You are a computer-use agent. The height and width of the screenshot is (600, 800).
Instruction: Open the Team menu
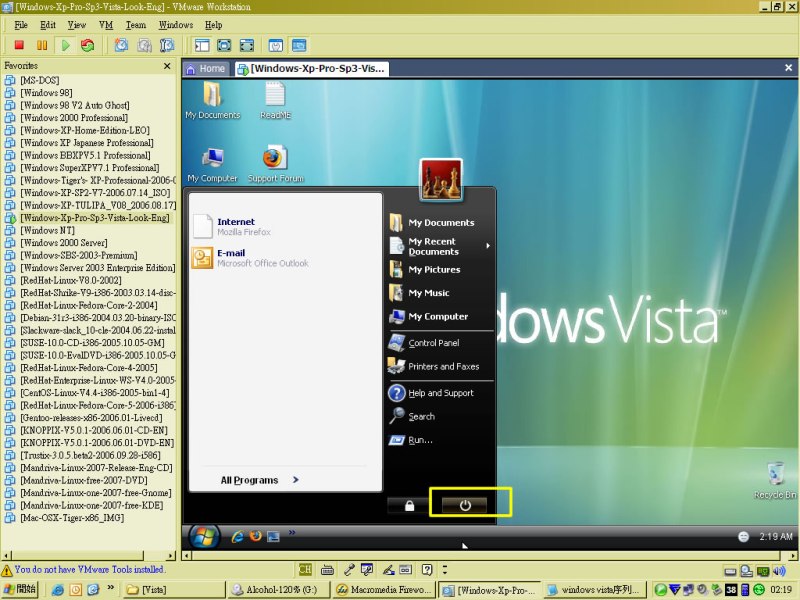point(136,25)
